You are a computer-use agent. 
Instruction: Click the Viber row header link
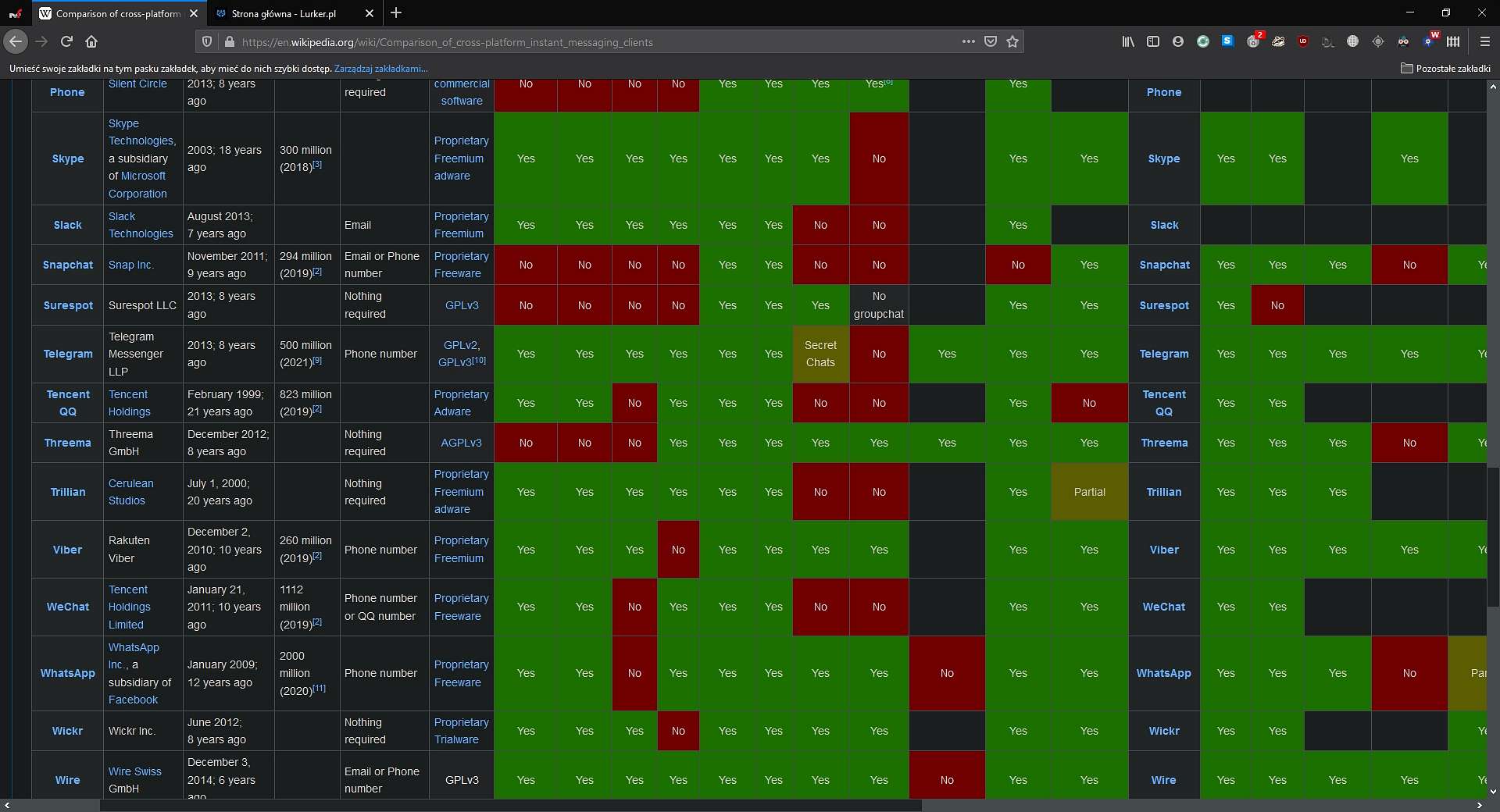pos(68,550)
